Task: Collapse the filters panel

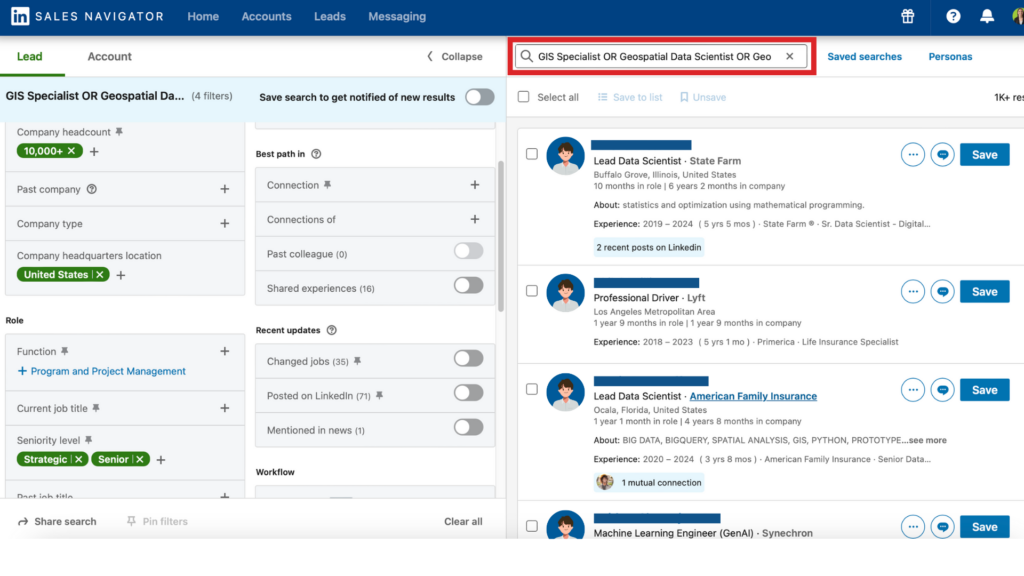Action: (x=455, y=57)
